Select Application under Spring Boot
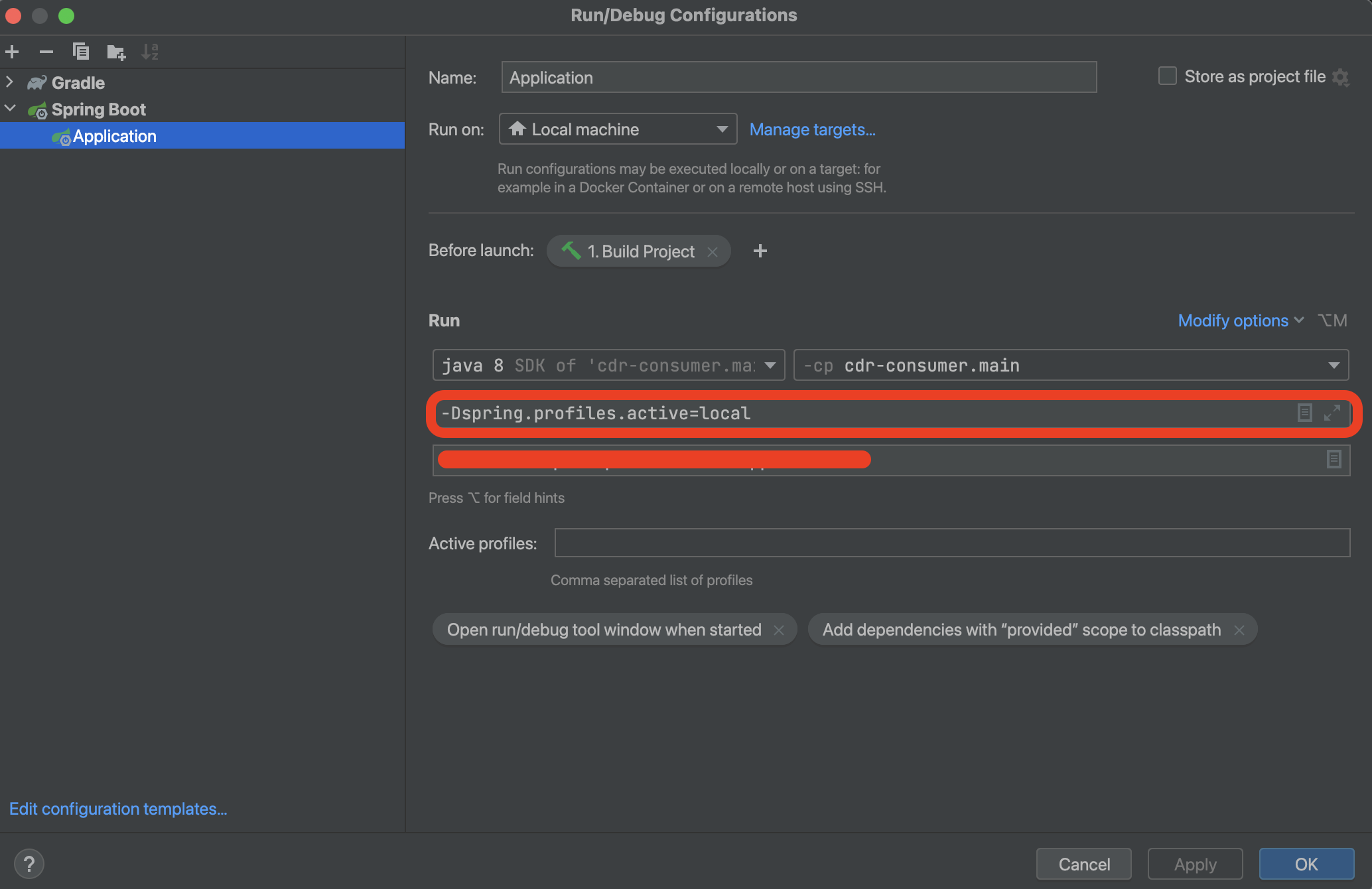 (115, 136)
